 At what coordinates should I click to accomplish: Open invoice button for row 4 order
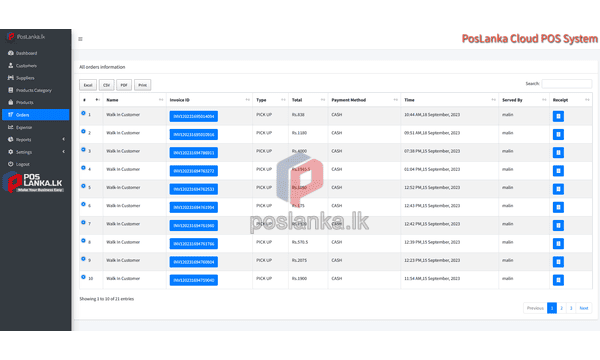click(194, 171)
